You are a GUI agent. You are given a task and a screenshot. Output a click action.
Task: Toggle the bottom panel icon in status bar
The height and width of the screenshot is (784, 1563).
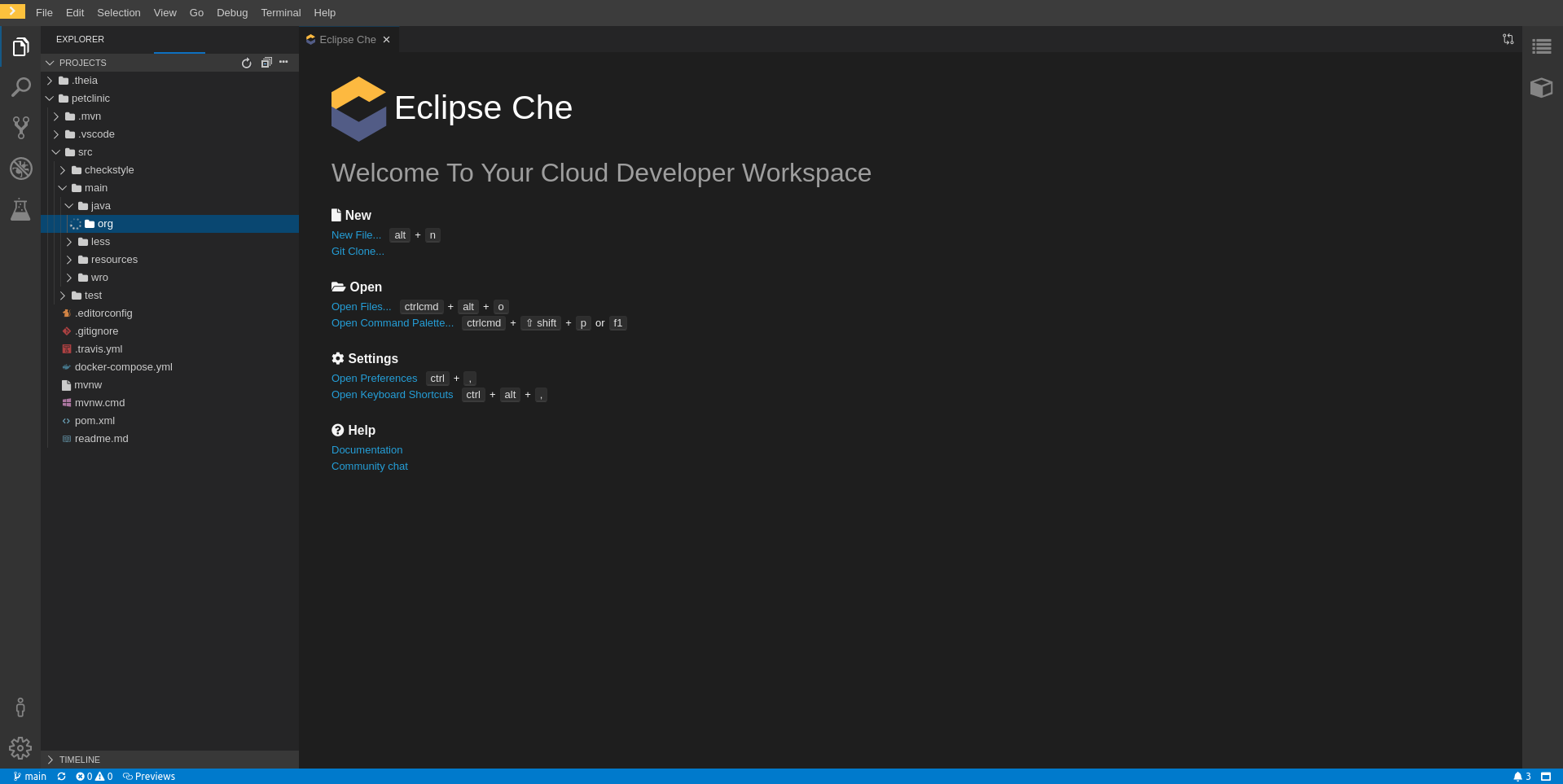pyautogui.click(x=1546, y=777)
